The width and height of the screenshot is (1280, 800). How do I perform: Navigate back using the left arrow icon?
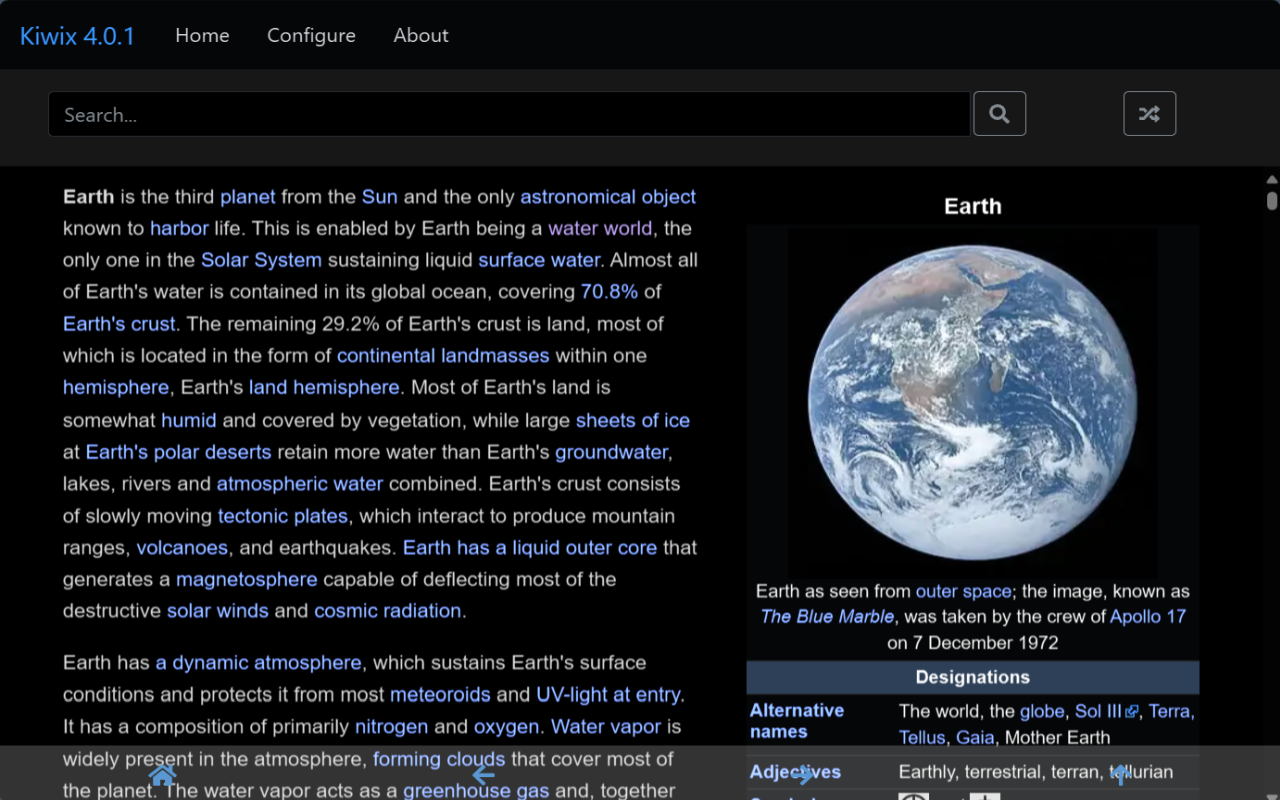[x=483, y=774]
